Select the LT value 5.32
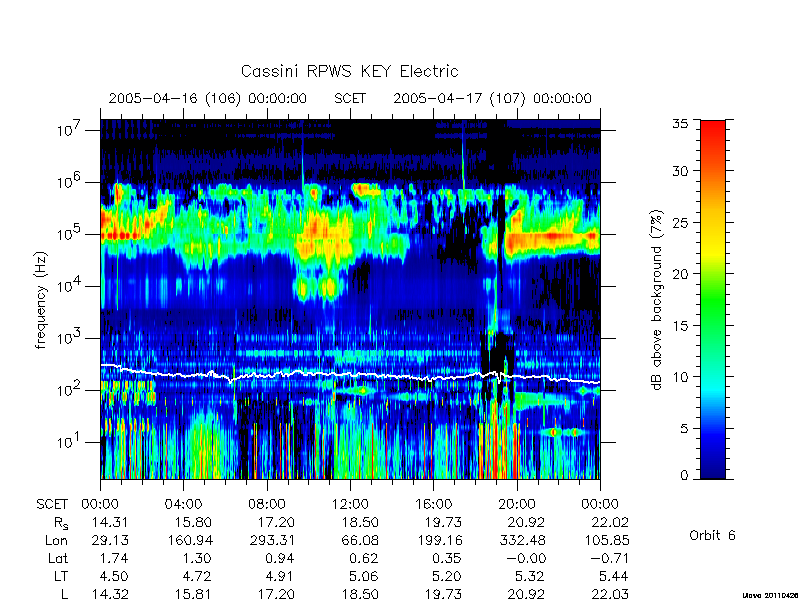The height and width of the screenshot is (600, 800). (530, 577)
